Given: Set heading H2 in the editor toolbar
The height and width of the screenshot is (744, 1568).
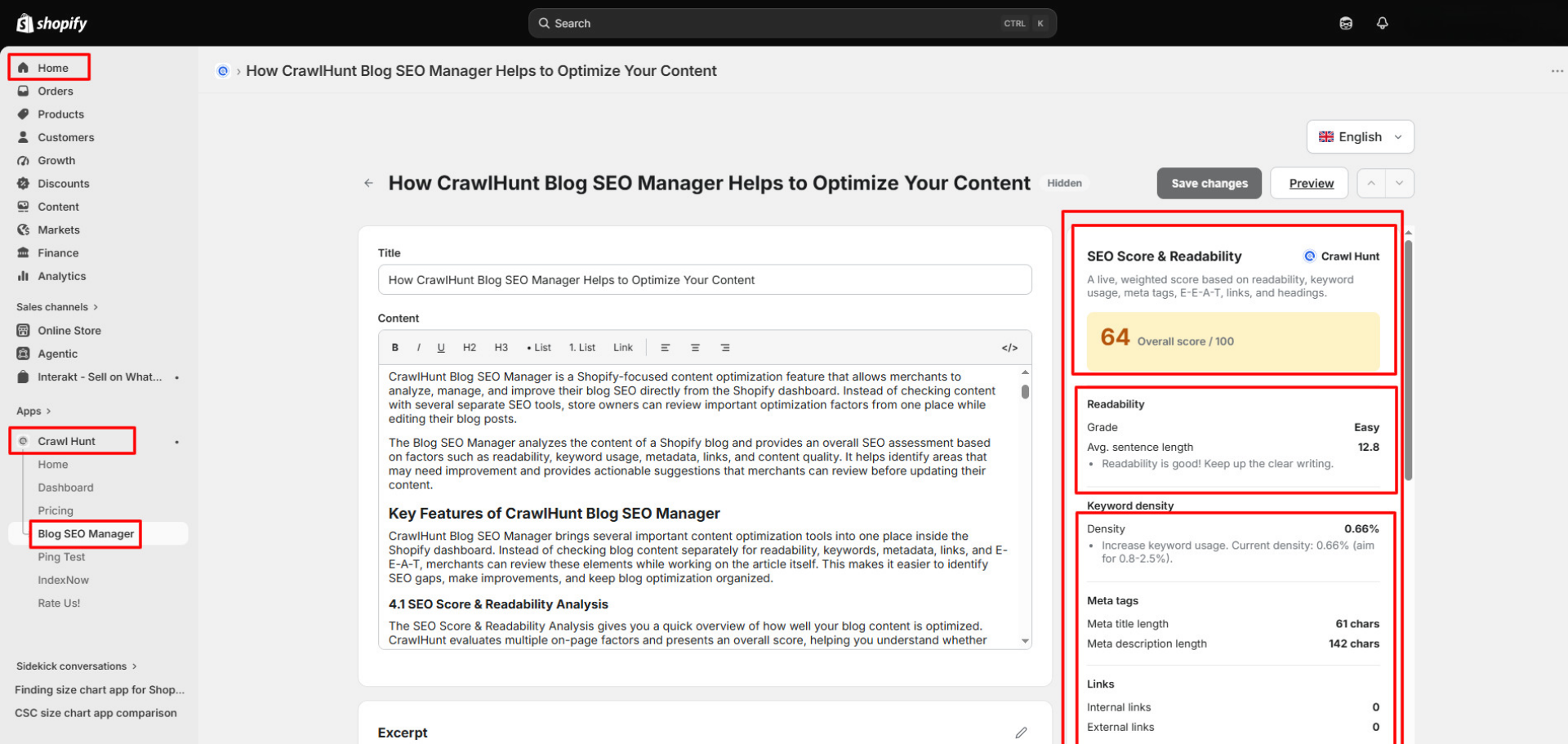Looking at the screenshot, I should (x=470, y=348).
